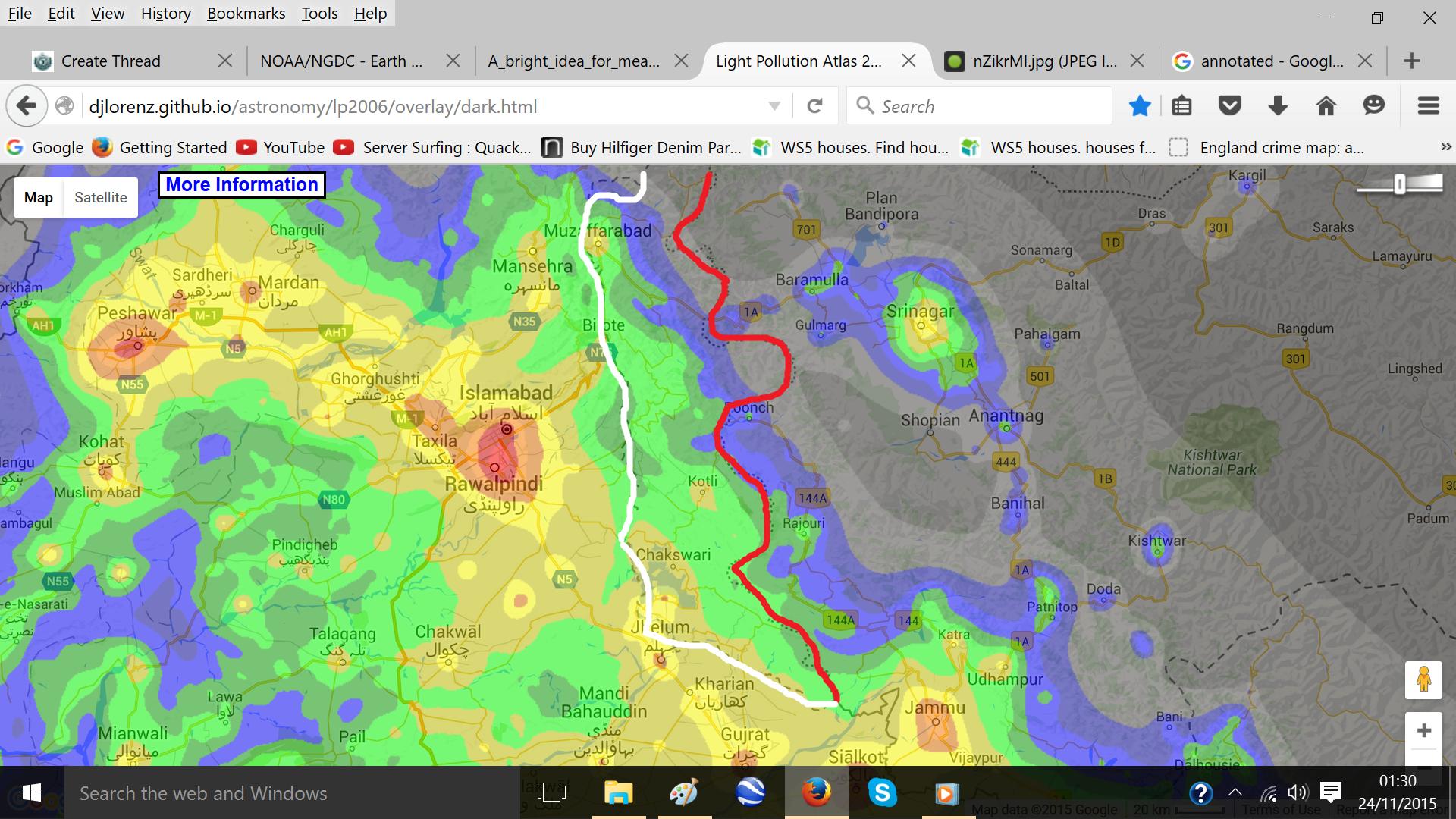Expand URL bar history dropdown arrow
This screenshot has height=819, width=1456.
(x=774, y=106)
